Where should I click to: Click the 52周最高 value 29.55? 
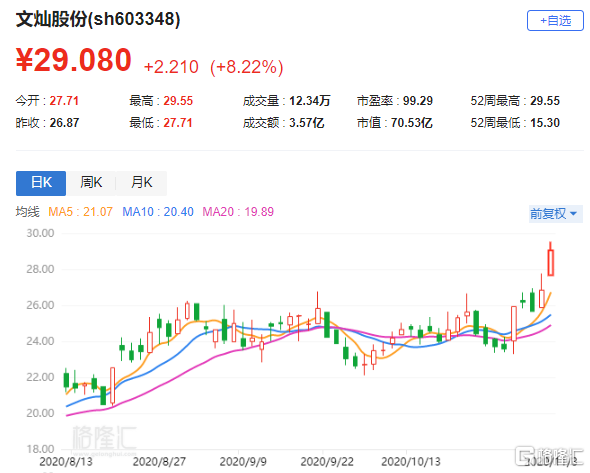point(545,101)
